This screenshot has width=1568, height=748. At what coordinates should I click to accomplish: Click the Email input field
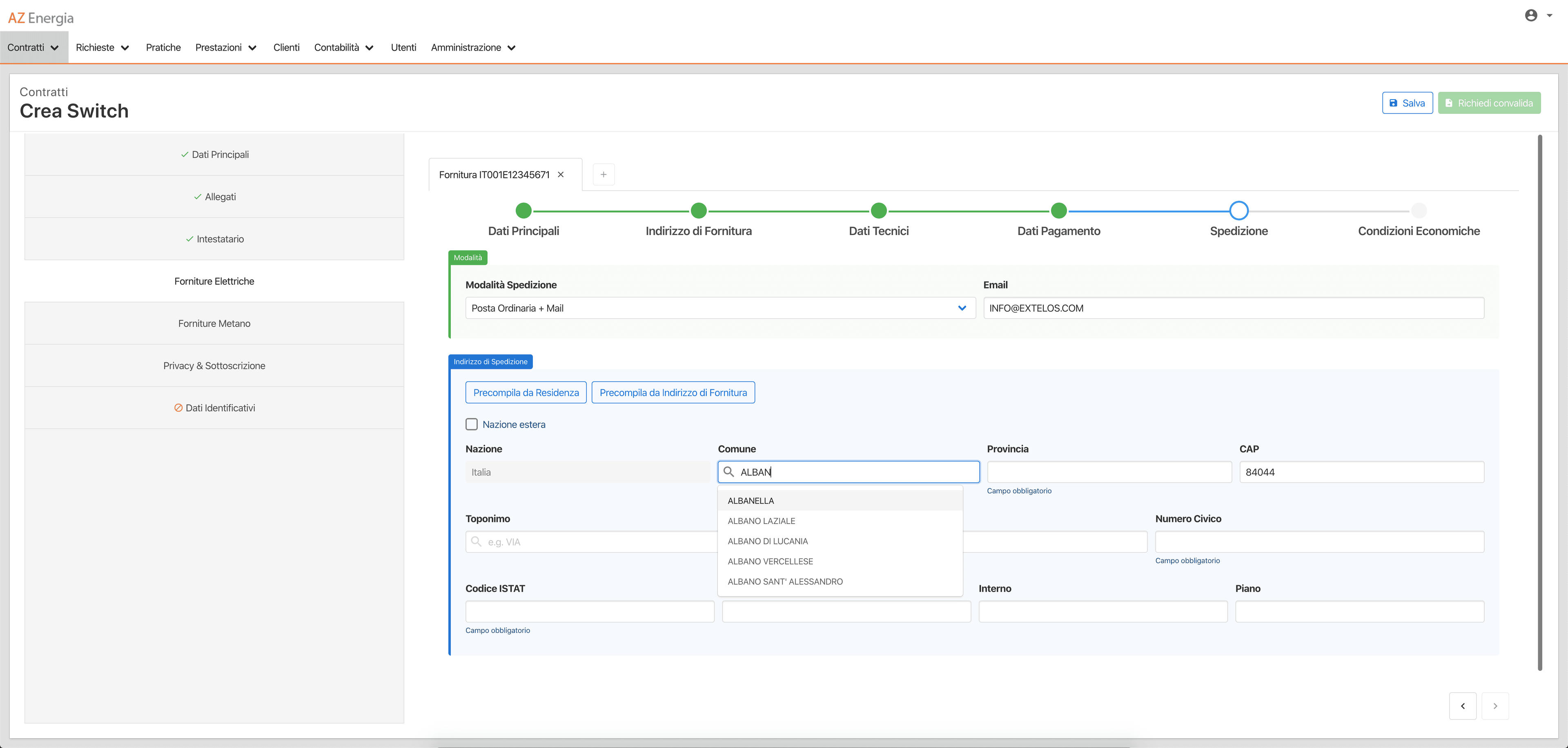pyautogui.click(x=1234, y=309)
